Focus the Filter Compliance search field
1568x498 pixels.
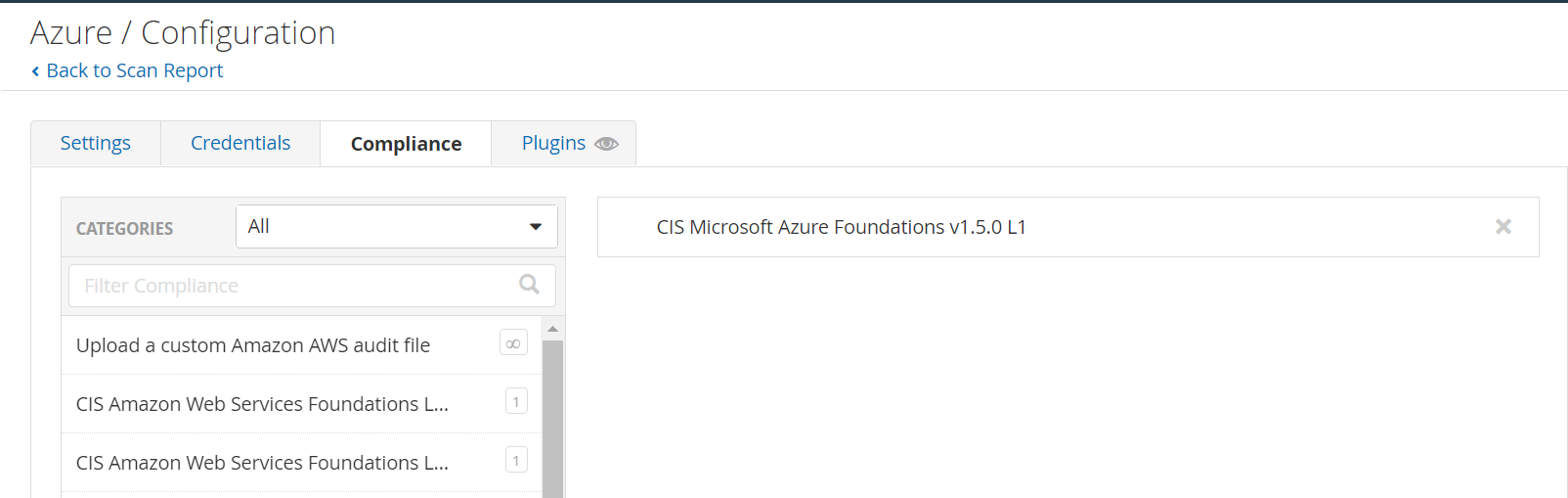click(293, 286)
